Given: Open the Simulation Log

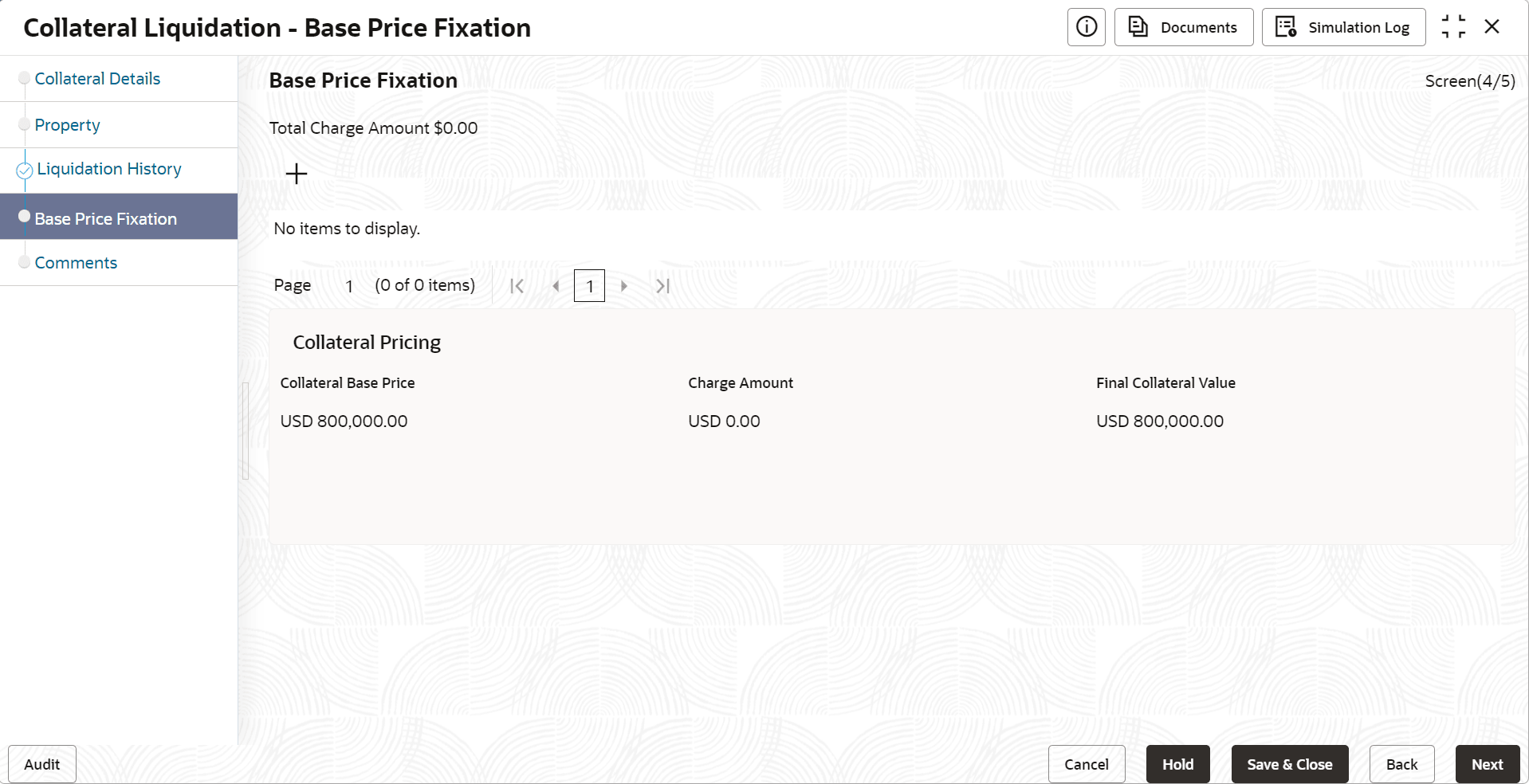Looking at the screenshot, I should click(1343, 27).
